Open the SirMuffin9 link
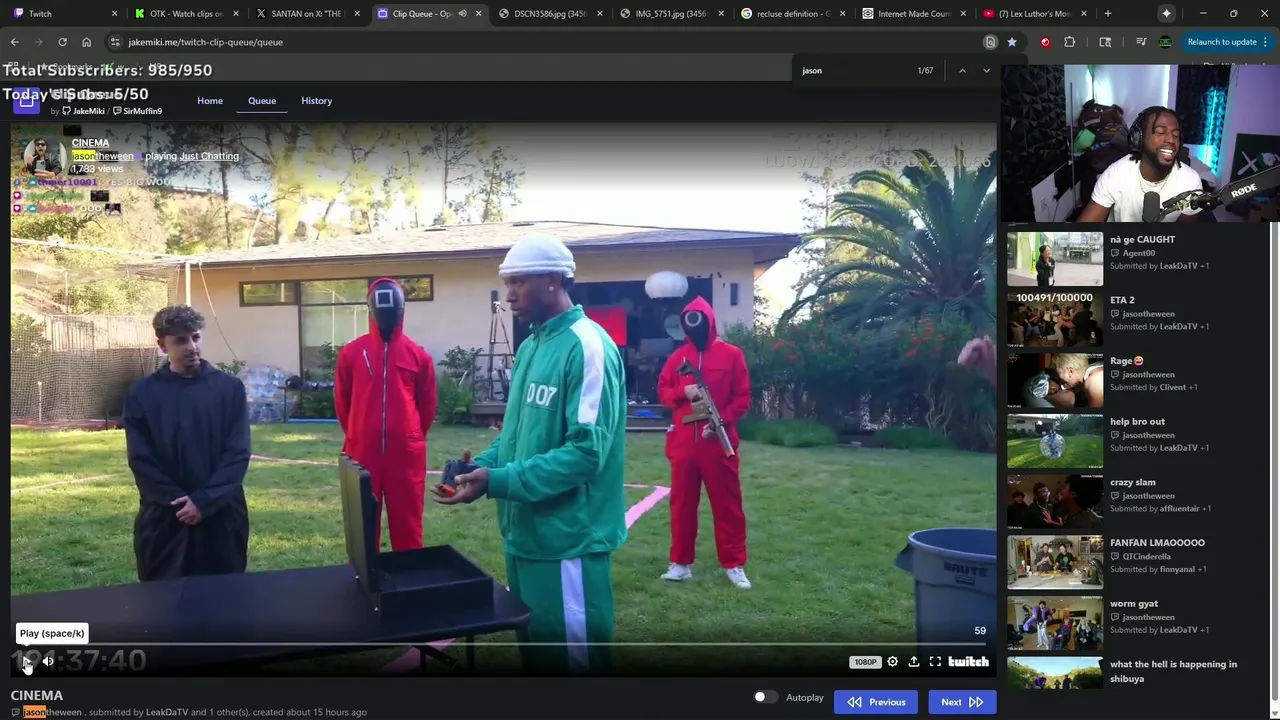The image size is (1280, 720). tap(138, 111)
